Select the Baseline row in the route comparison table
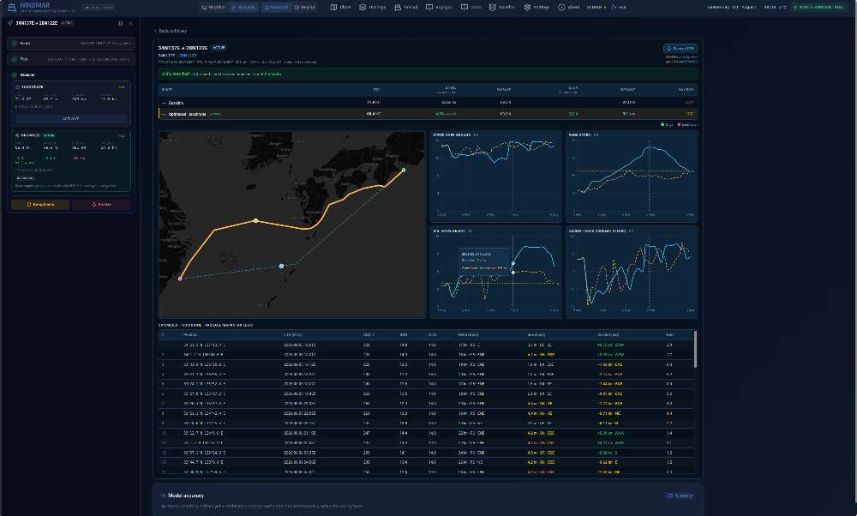857x516 pixels. [x=427, y=102]
